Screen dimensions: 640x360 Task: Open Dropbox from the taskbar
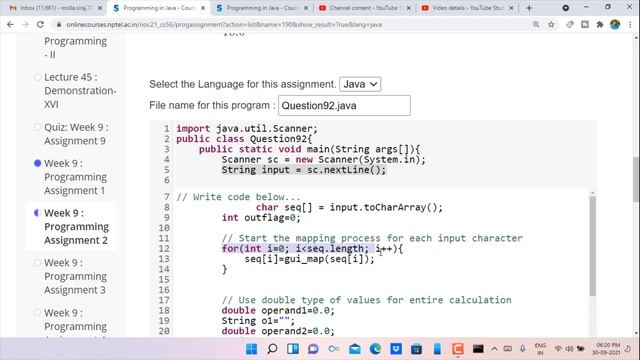[396, 349]
